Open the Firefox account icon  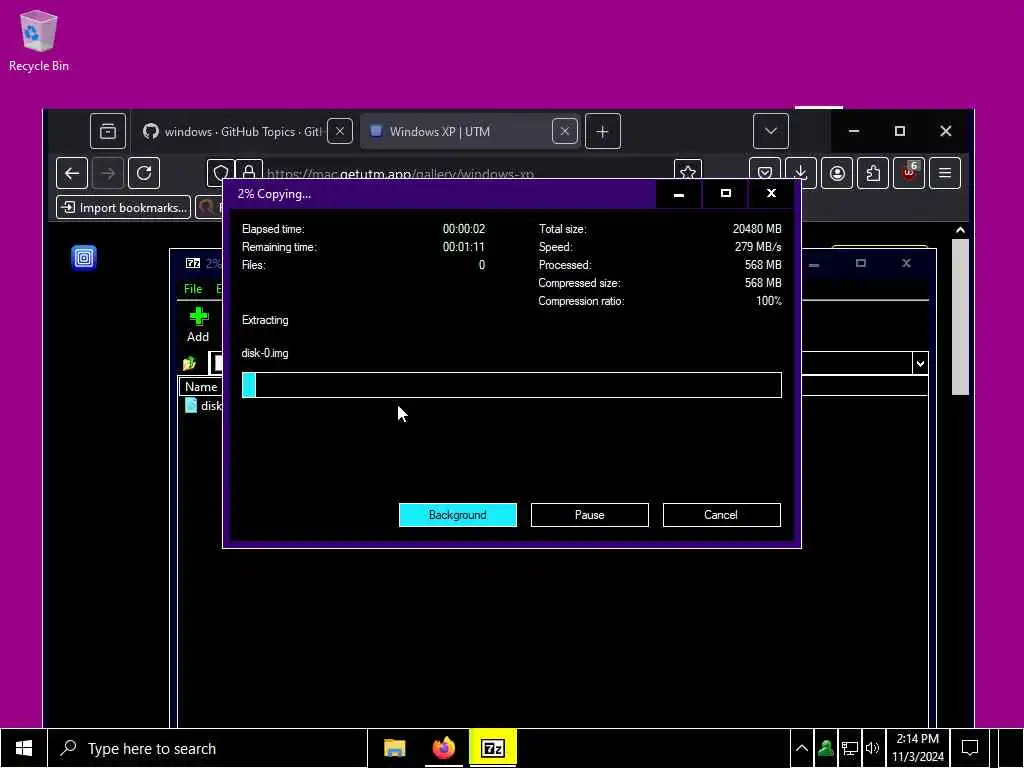pos(837,173)
